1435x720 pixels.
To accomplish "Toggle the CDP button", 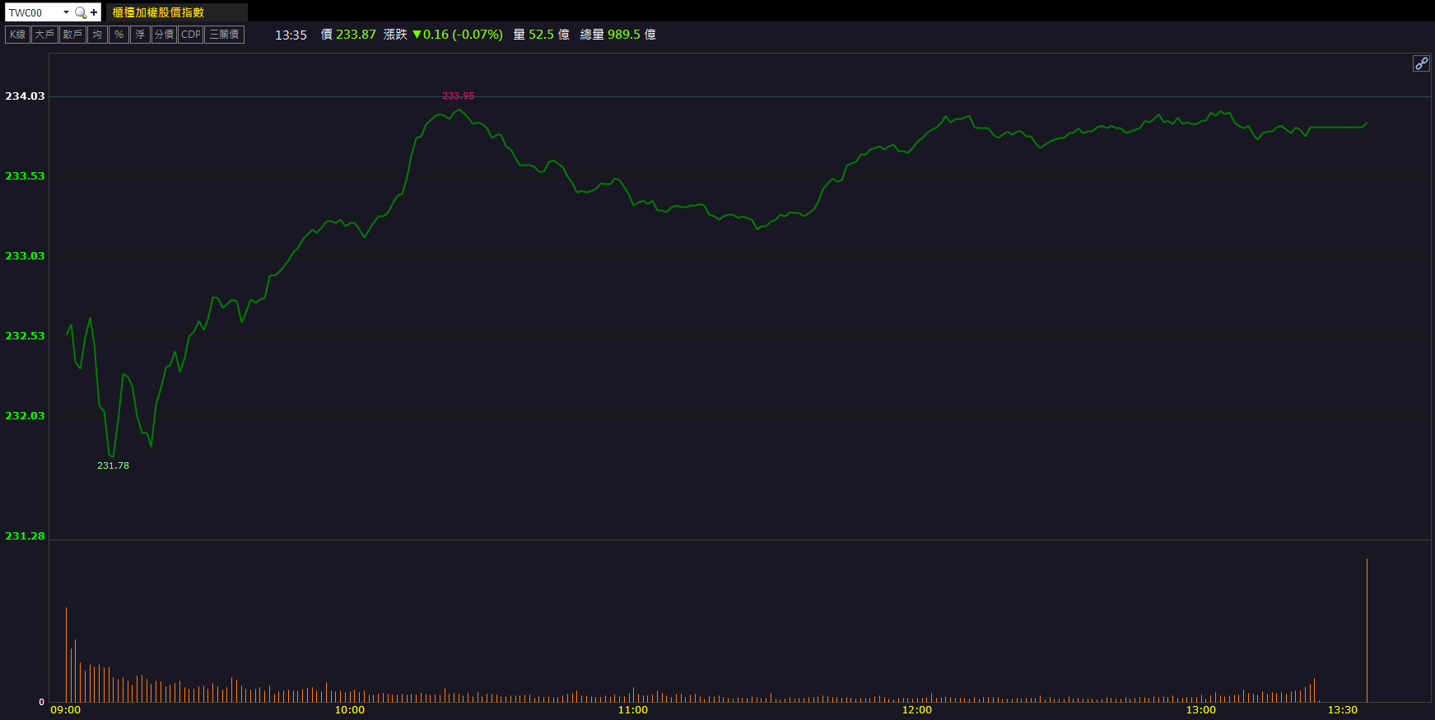I will pos(190,34).
